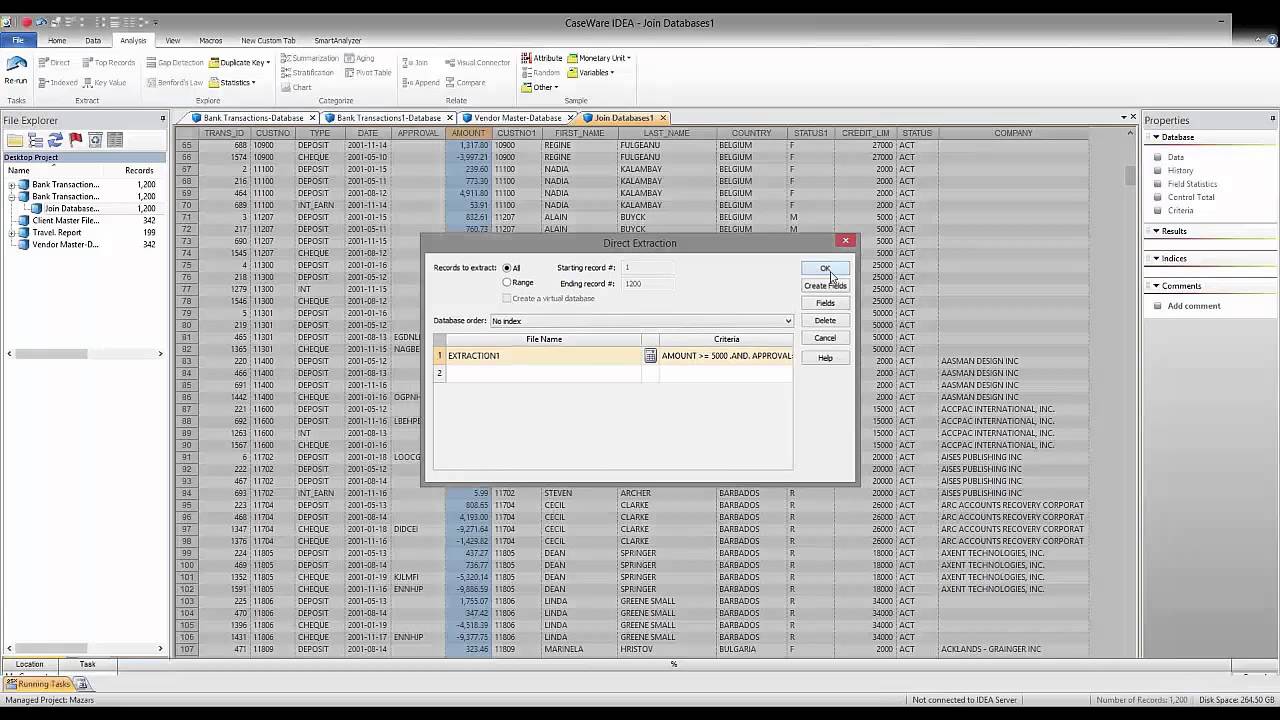This screenshot has width=1280, height=720.
Task: Select the All records radio button
Action: tap(507, 268)
